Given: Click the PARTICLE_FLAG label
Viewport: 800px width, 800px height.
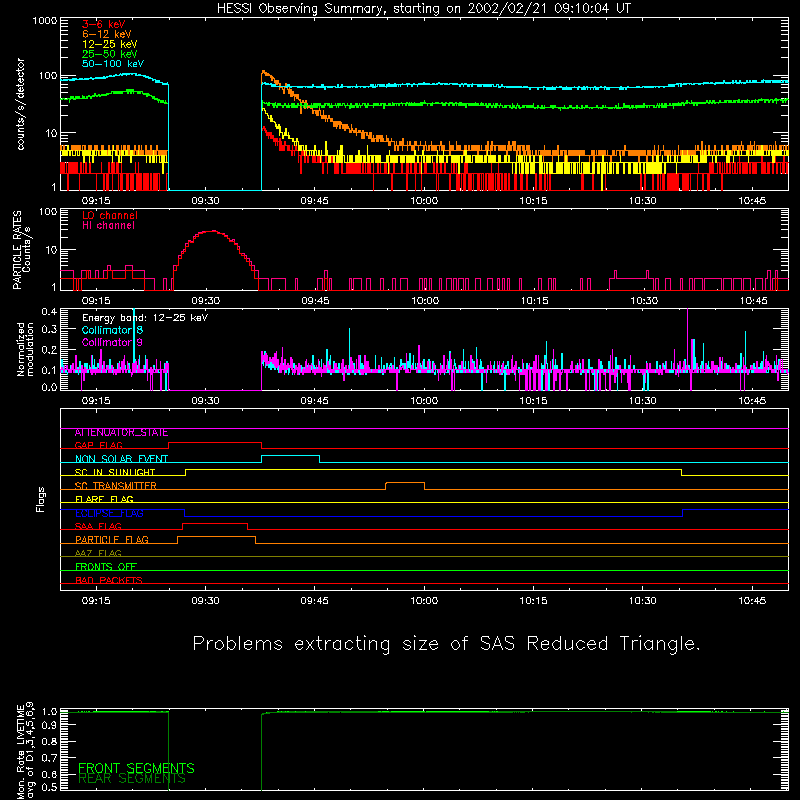Looking at the screenshot, I should 112,540.
